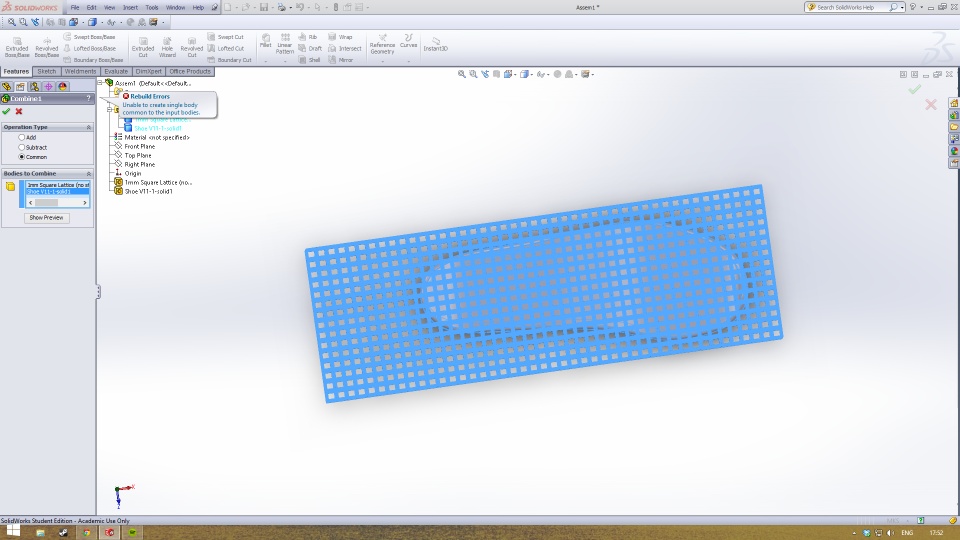Open File Explorer from the taskbar
This screenshot has width=960, height=540.
pyautogui.click(x=40, y=532)
